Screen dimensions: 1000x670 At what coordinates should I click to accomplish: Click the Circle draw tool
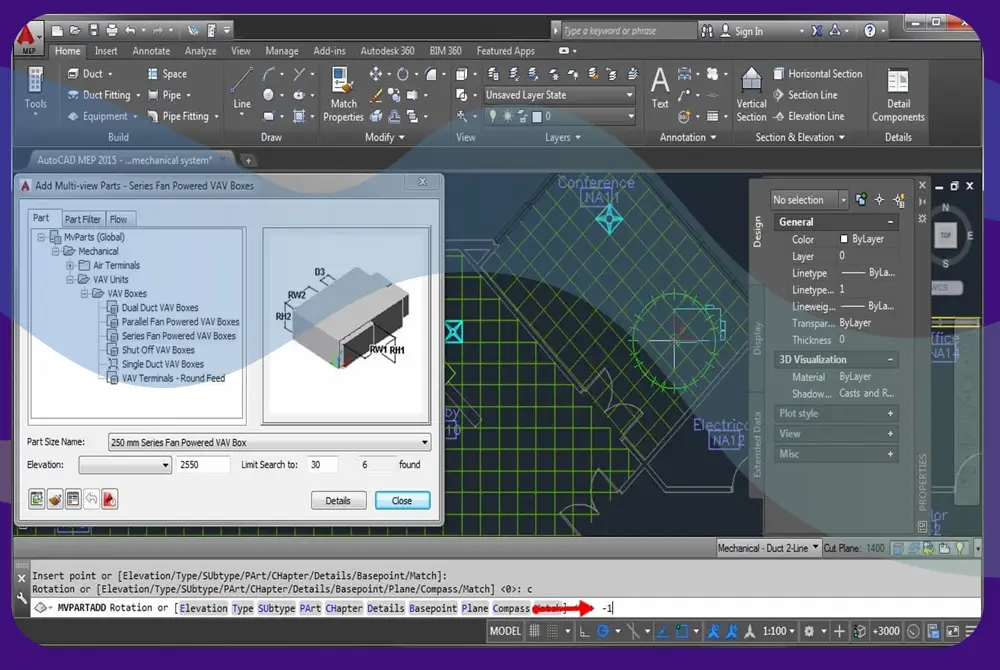[x=268, y=95]
